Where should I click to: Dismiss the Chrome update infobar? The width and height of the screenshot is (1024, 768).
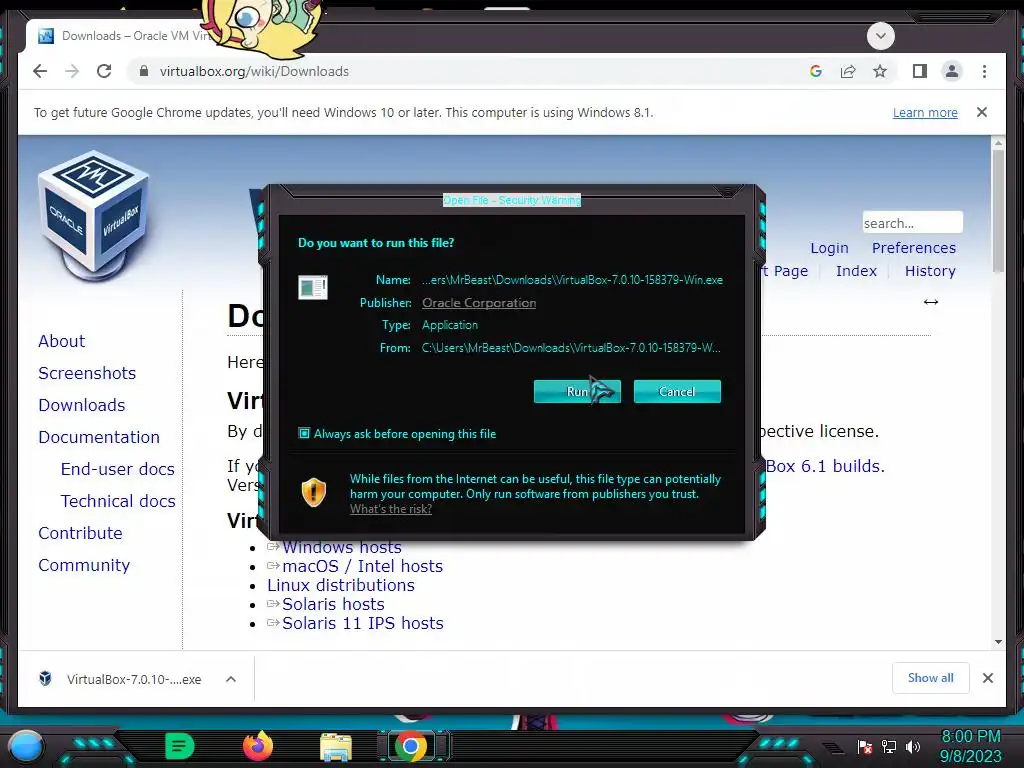pos(982,112)
